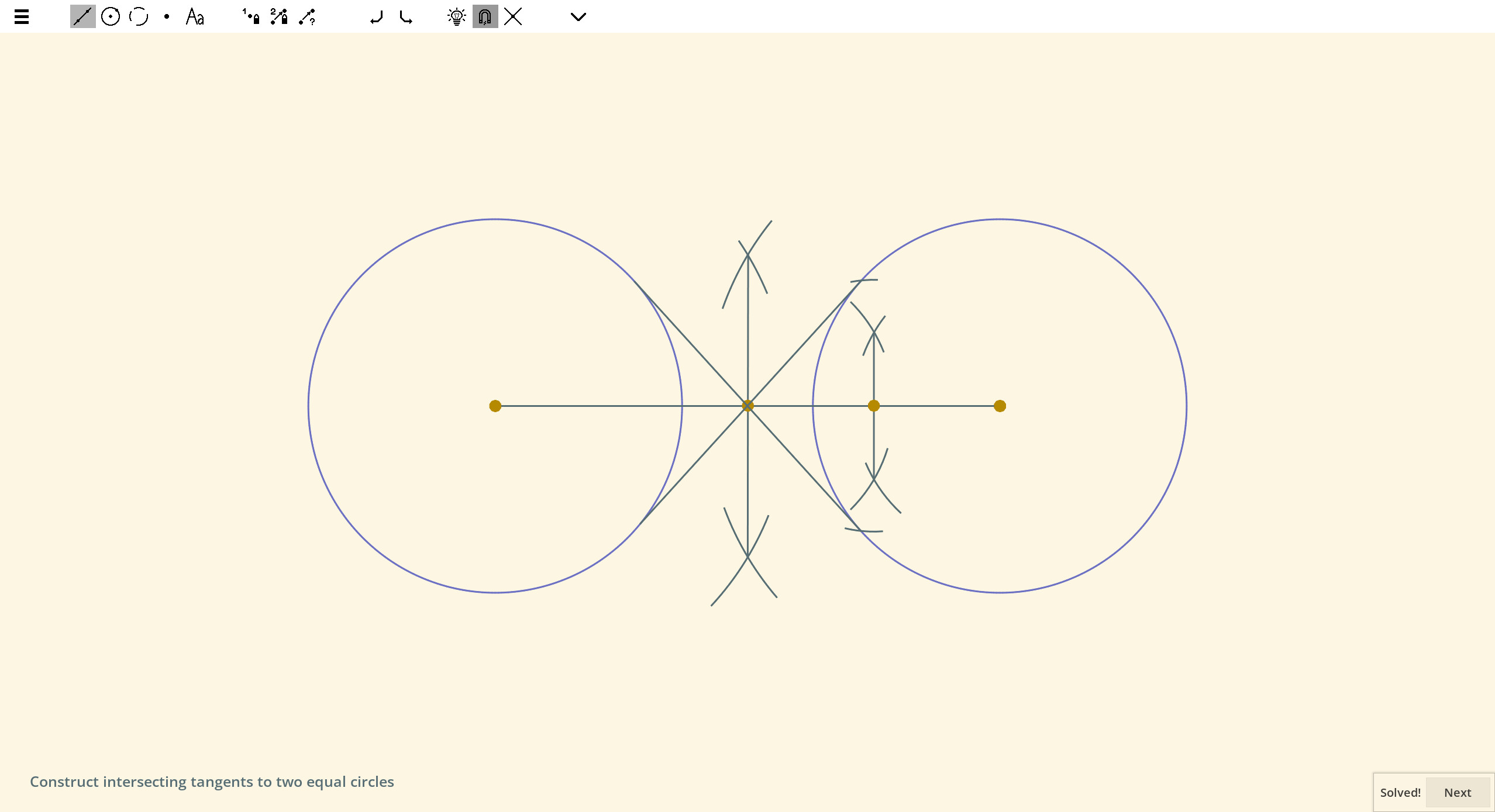The image size is (1495, 812).
Task: Select the circle tool
Action: (x=111, y=16)
